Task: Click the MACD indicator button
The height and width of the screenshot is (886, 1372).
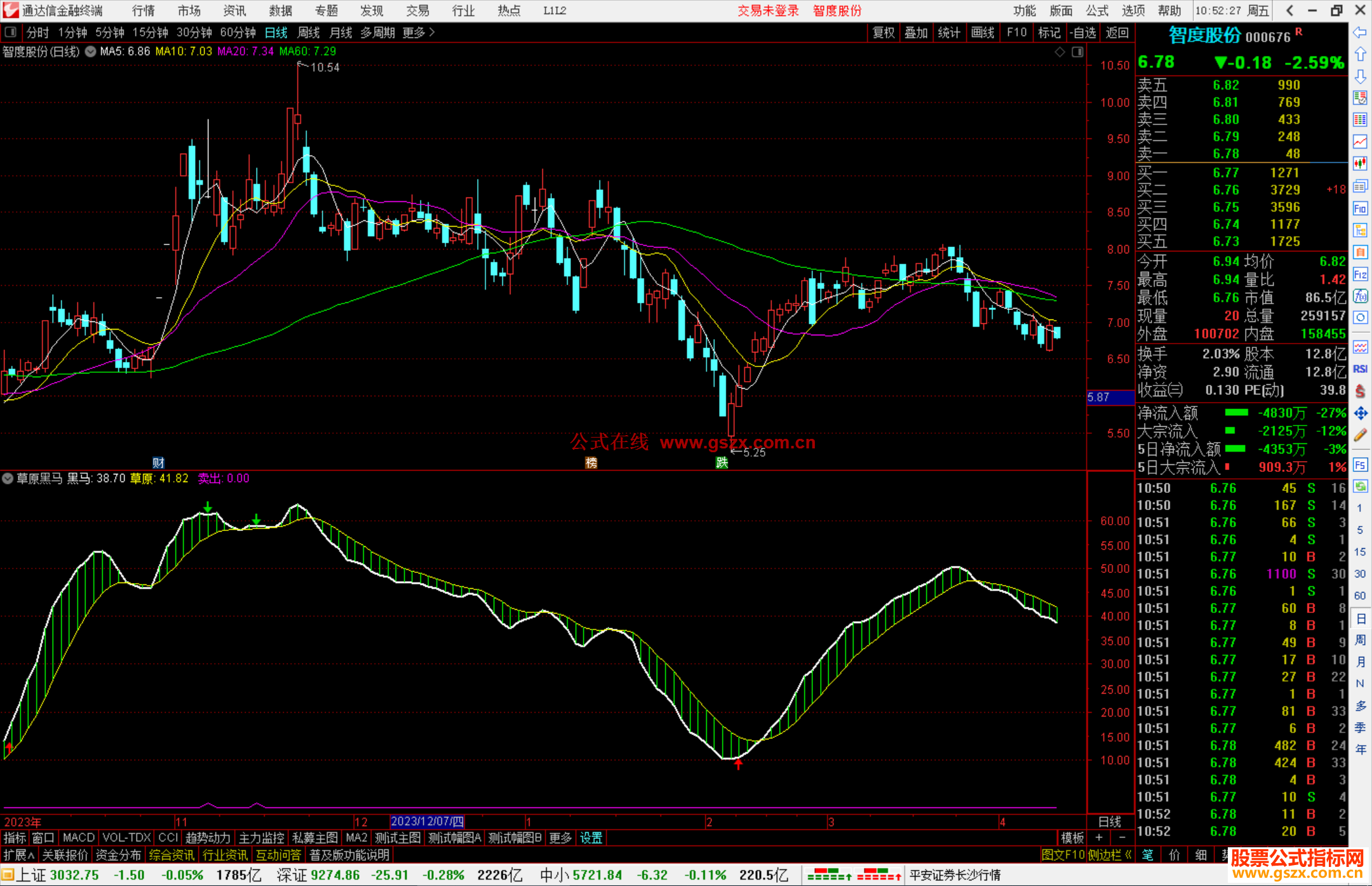Action: click(x=79, y=838)
